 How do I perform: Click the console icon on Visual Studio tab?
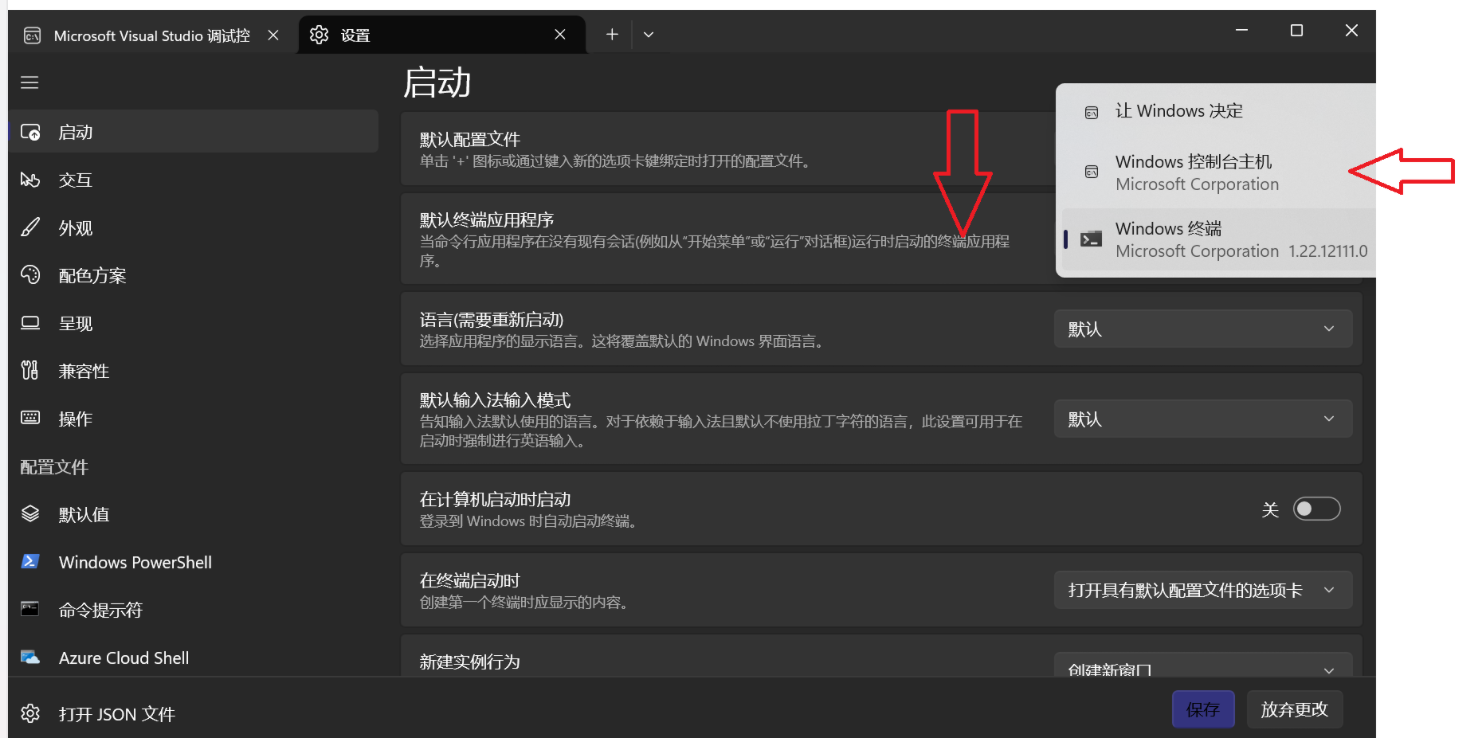coord(32,35)
